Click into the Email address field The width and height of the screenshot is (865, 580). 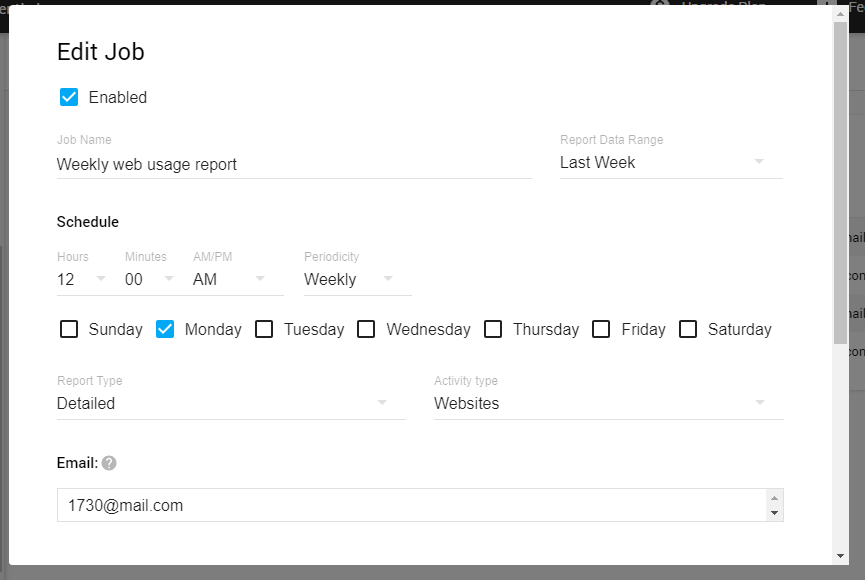click(x=410, y=506)
